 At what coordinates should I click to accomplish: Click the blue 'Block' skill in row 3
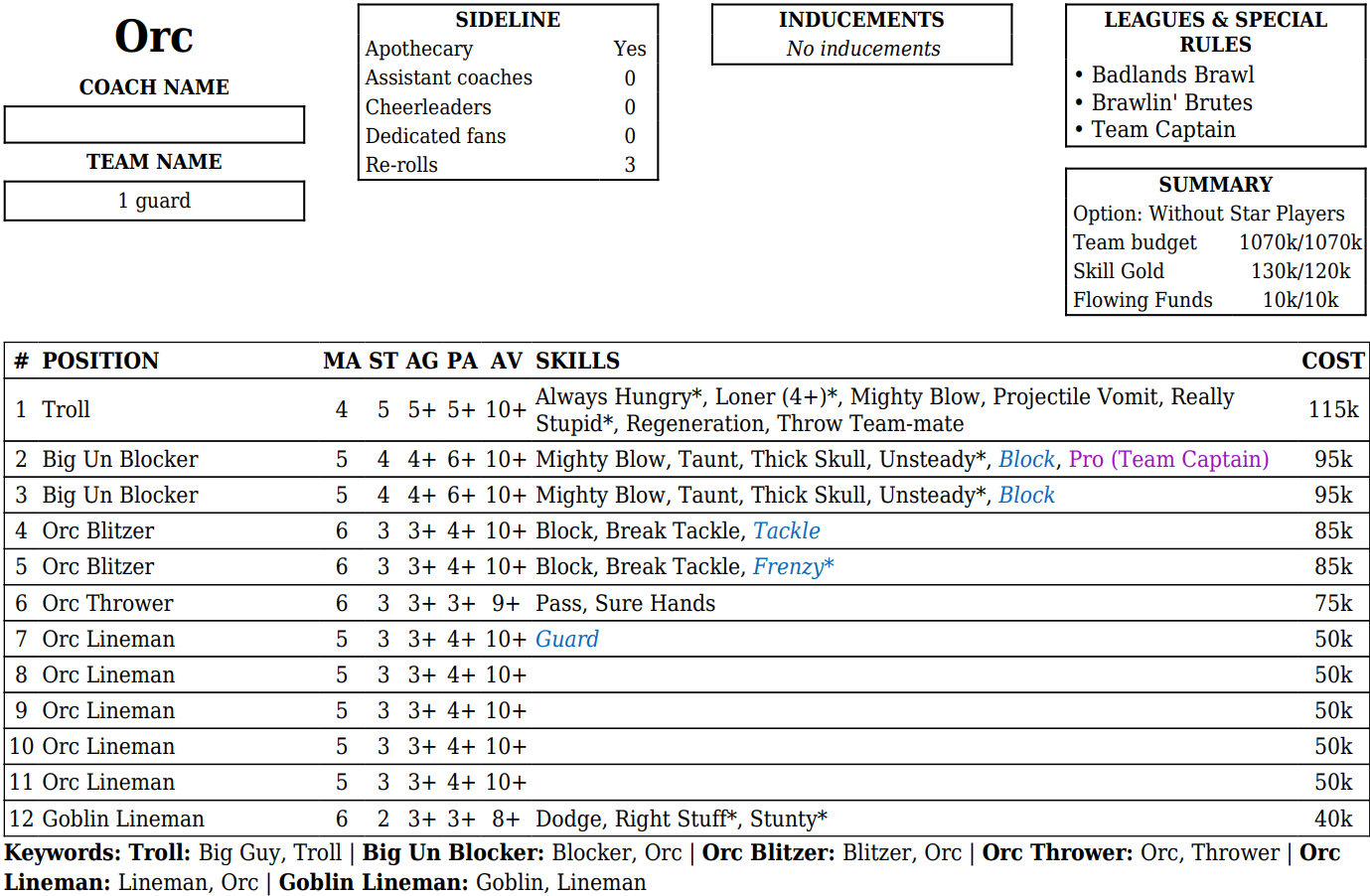[1026, 495]
